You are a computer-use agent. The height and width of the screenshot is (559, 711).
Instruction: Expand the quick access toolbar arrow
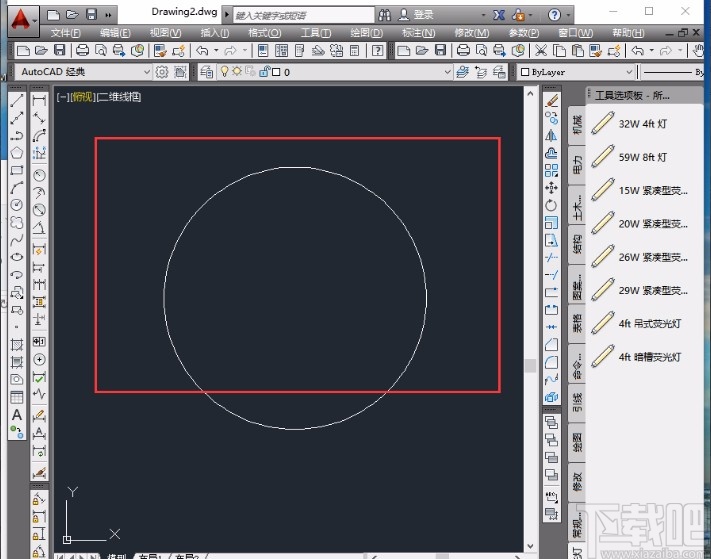pos(109,15)
